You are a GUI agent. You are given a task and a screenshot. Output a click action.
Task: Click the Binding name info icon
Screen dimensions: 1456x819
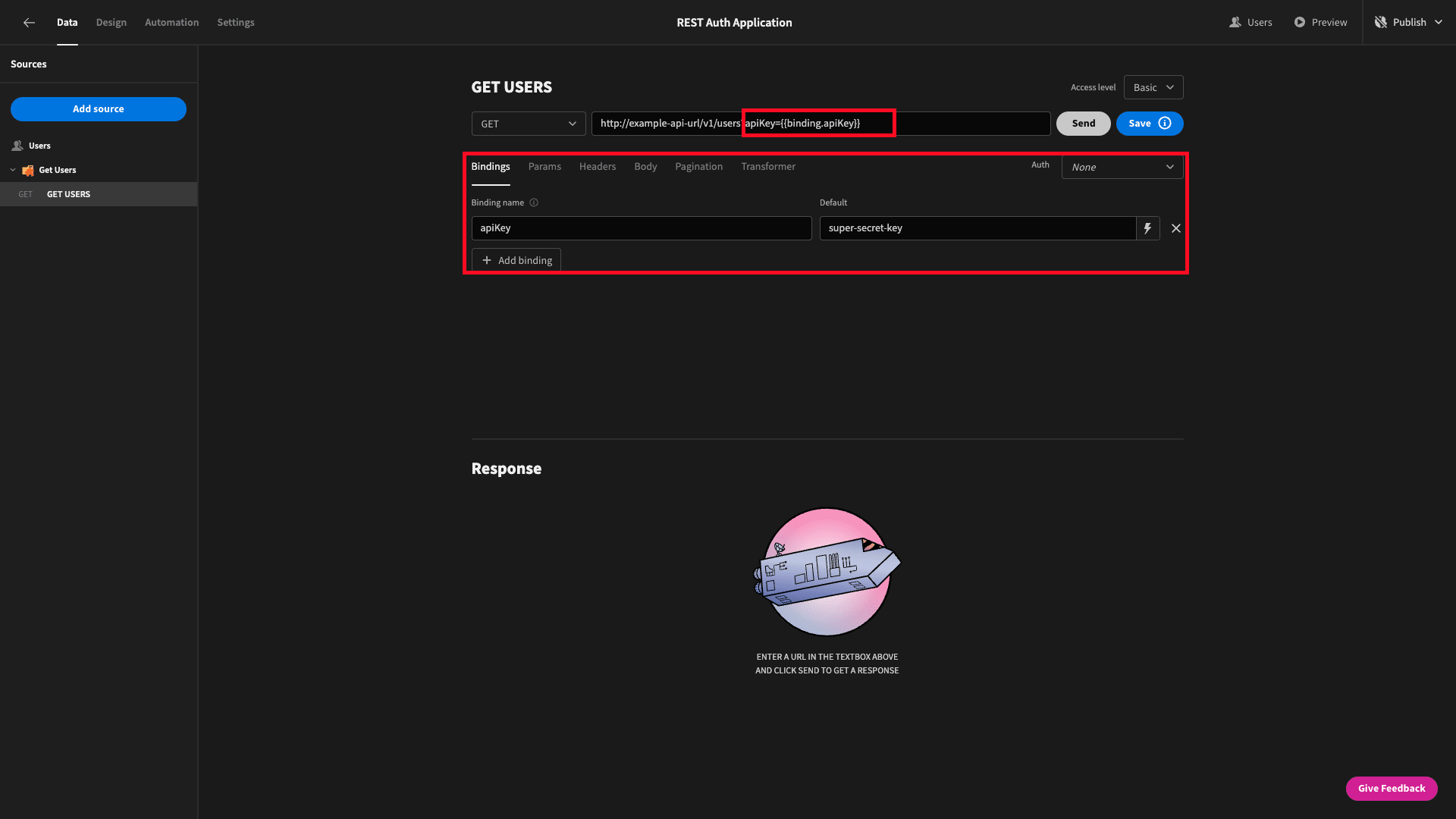(x=534, y=202)
